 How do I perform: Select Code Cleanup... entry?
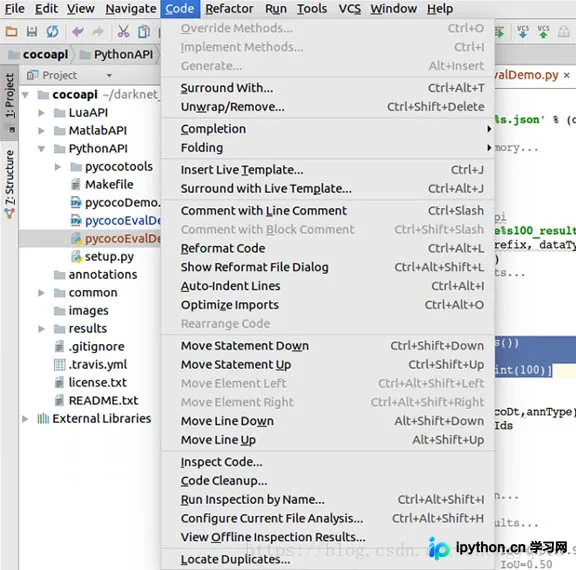327,481
